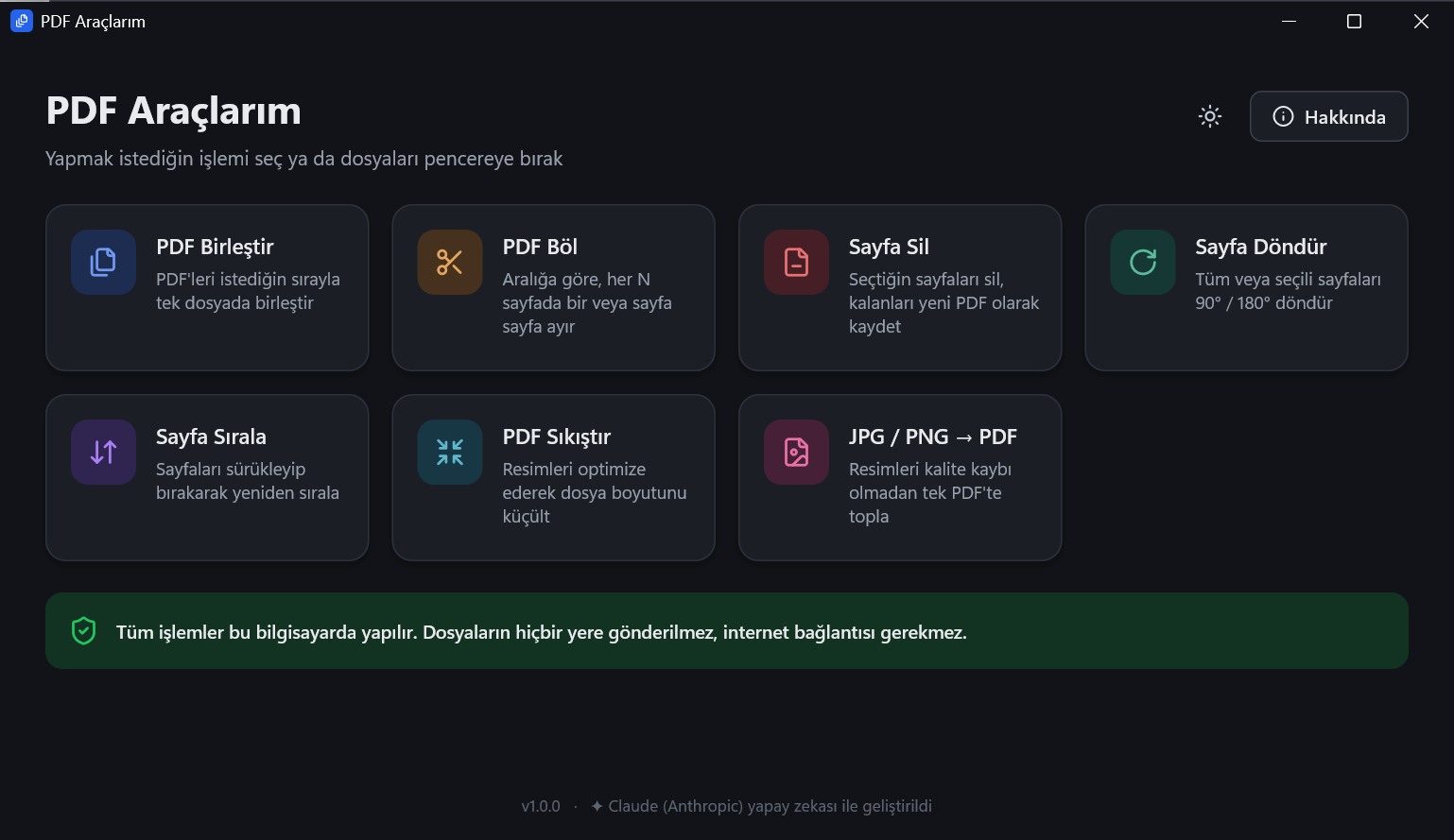Click the PDF Sıkıştır compress arrows icon
This screenshot has height=840, width=1454.
(450, 453)
